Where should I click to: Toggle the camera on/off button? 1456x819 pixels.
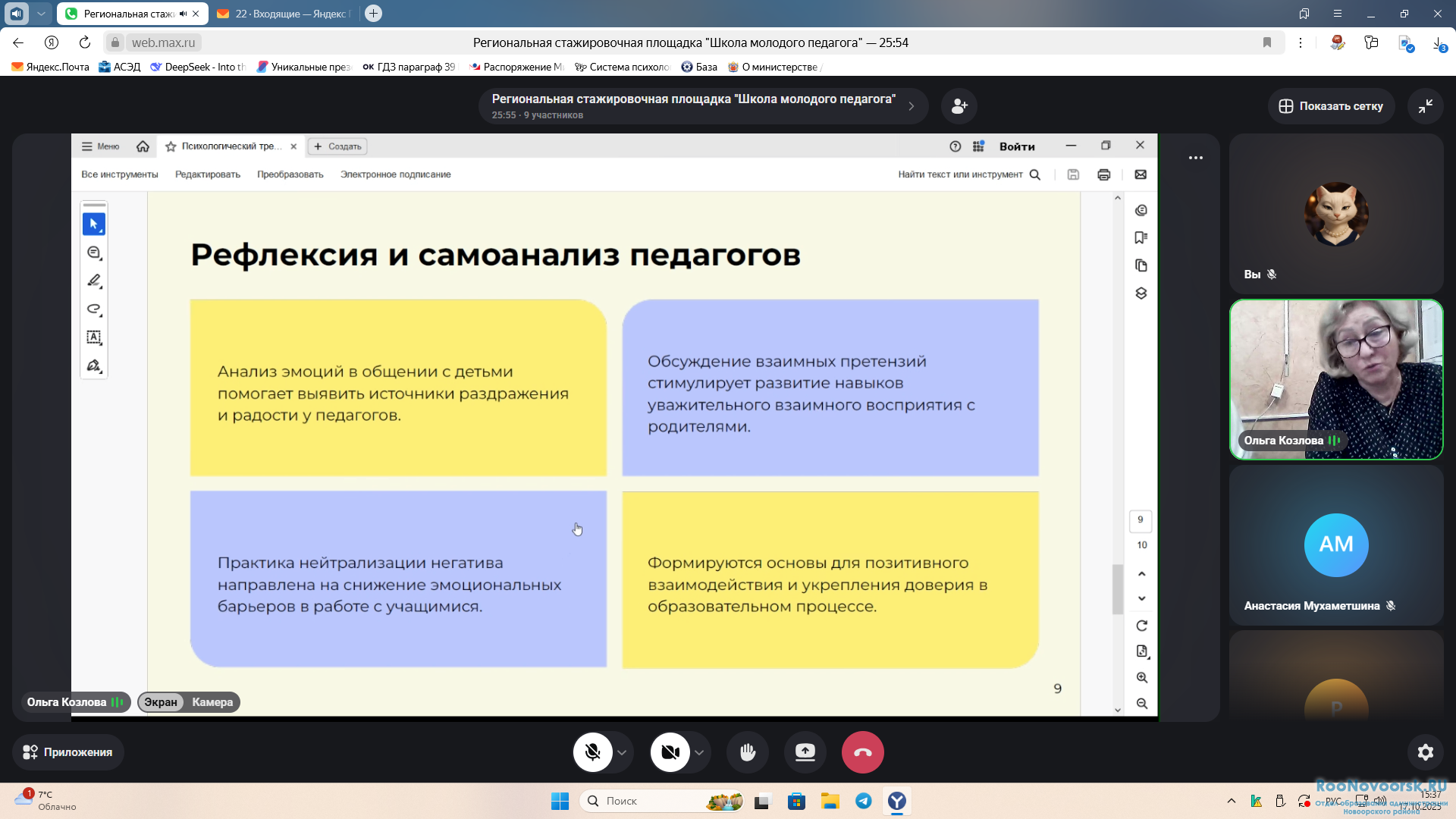[670, 752]
